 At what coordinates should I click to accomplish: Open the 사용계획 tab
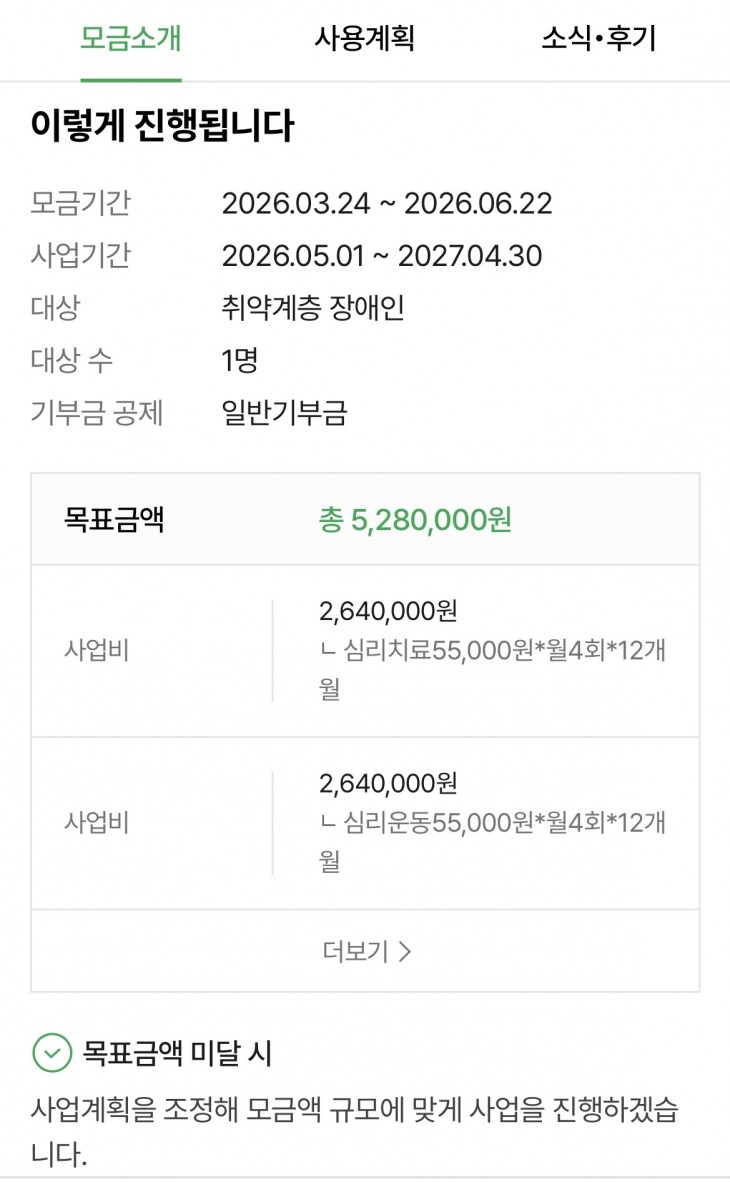pyautogui.click(x=364, y=39)
